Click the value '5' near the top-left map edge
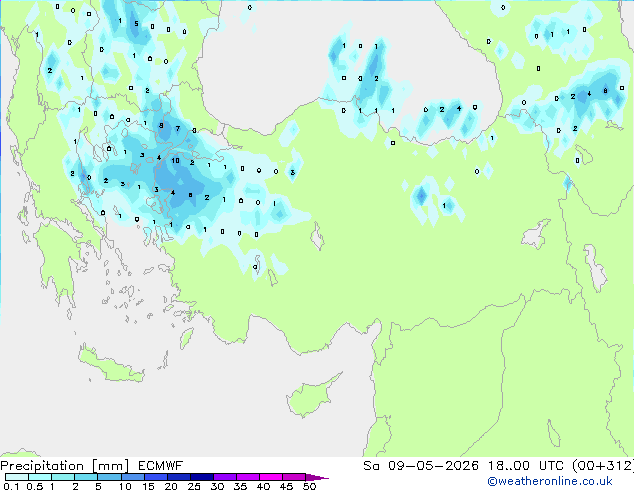Screen dimensions: 634x490 coord(136,23)
